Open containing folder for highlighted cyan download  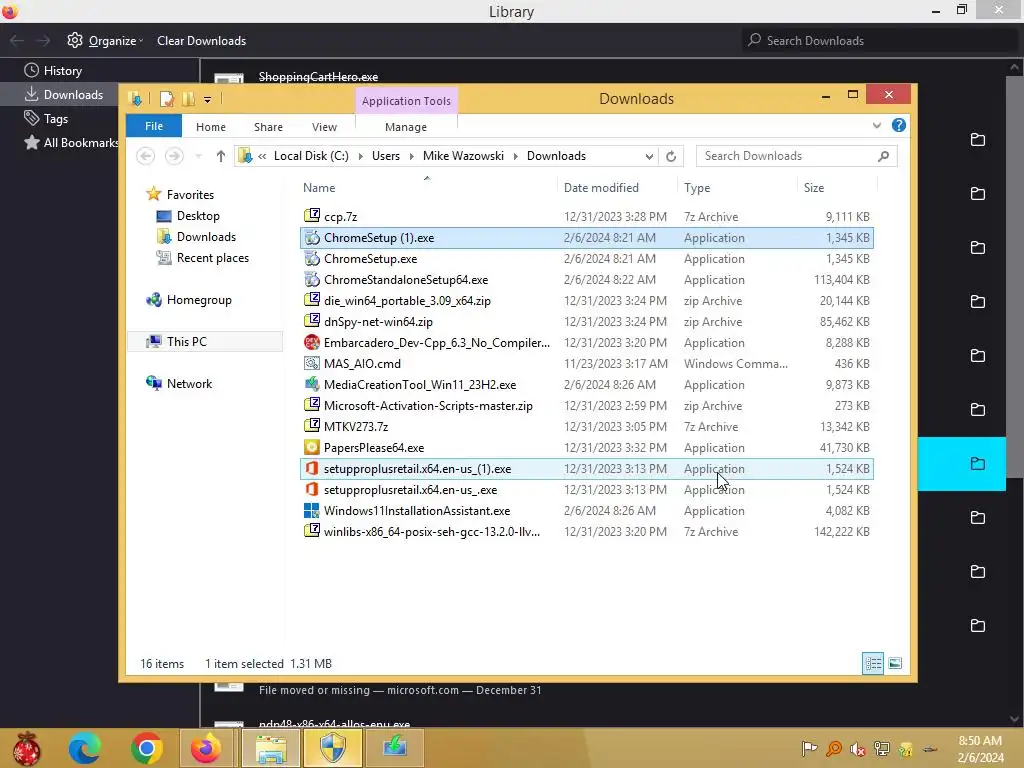click(978, 464)
